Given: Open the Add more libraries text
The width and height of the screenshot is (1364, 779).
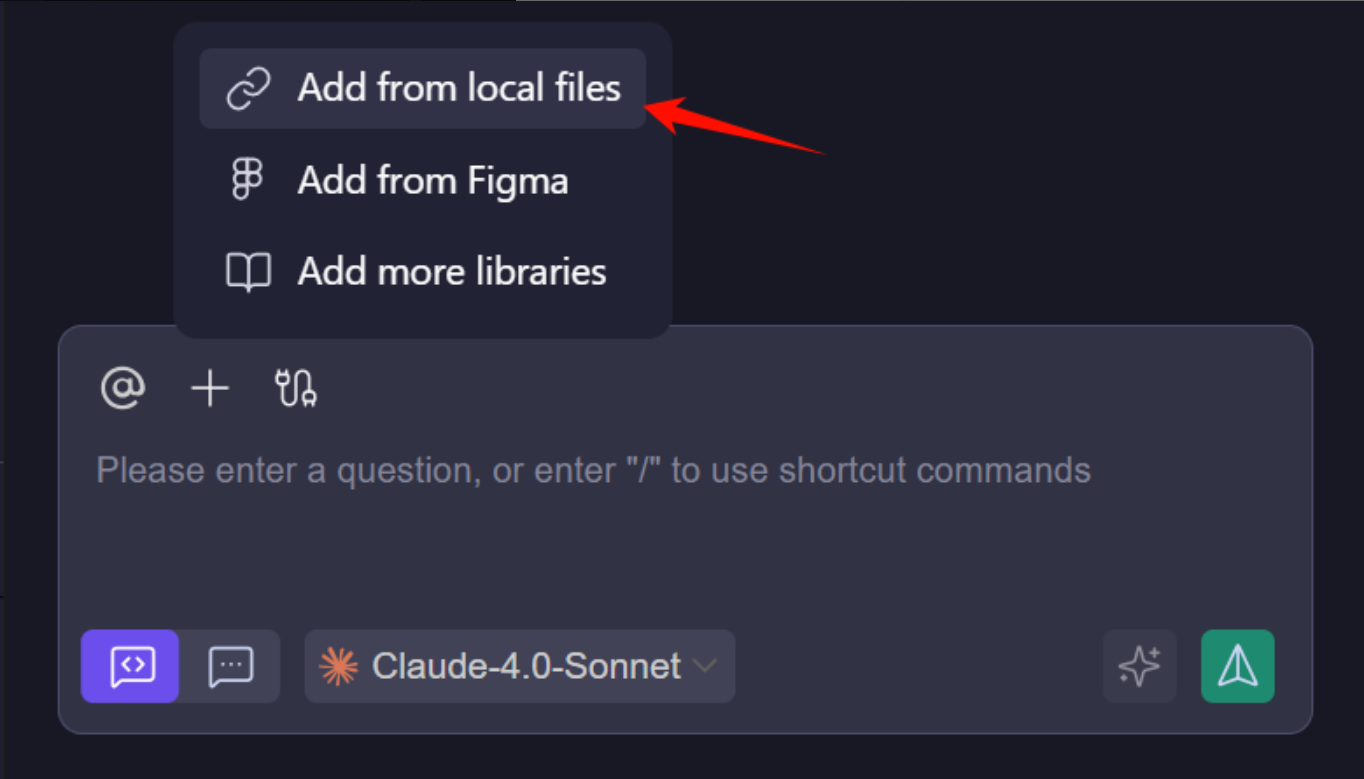Looking at the screenshot, I should pos(452,272).
